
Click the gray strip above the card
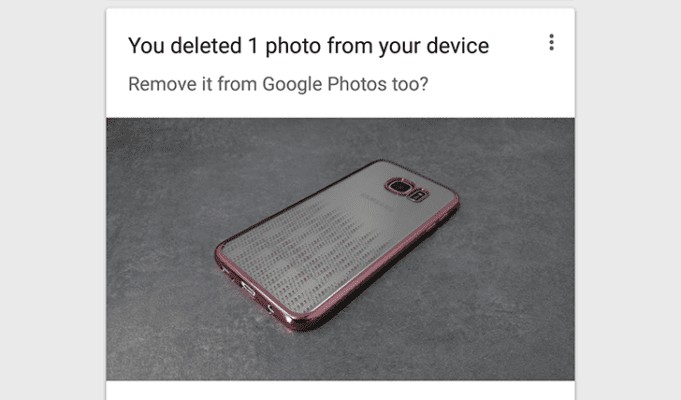coord(340,3)
